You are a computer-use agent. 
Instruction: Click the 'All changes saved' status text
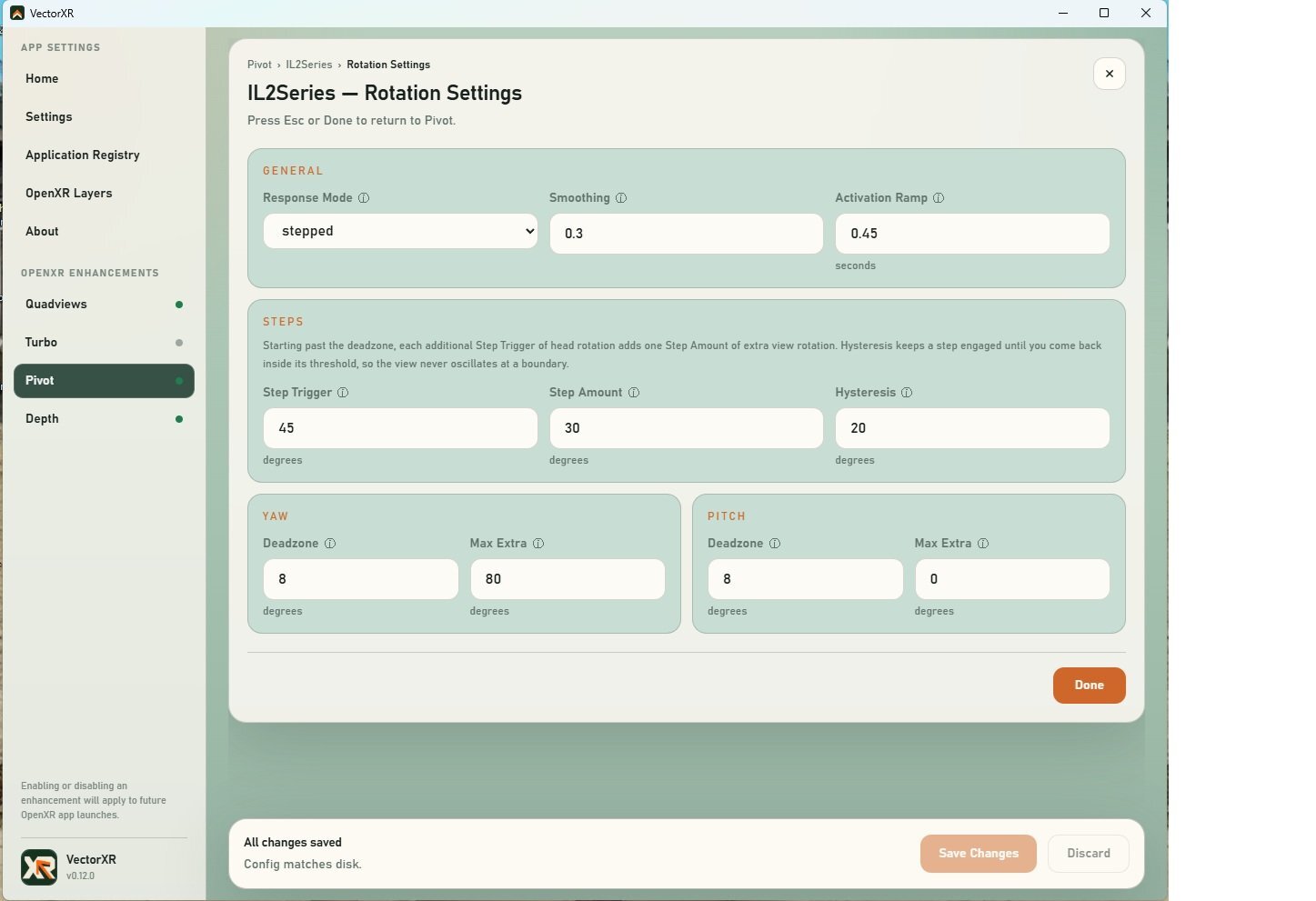[293, 843]
